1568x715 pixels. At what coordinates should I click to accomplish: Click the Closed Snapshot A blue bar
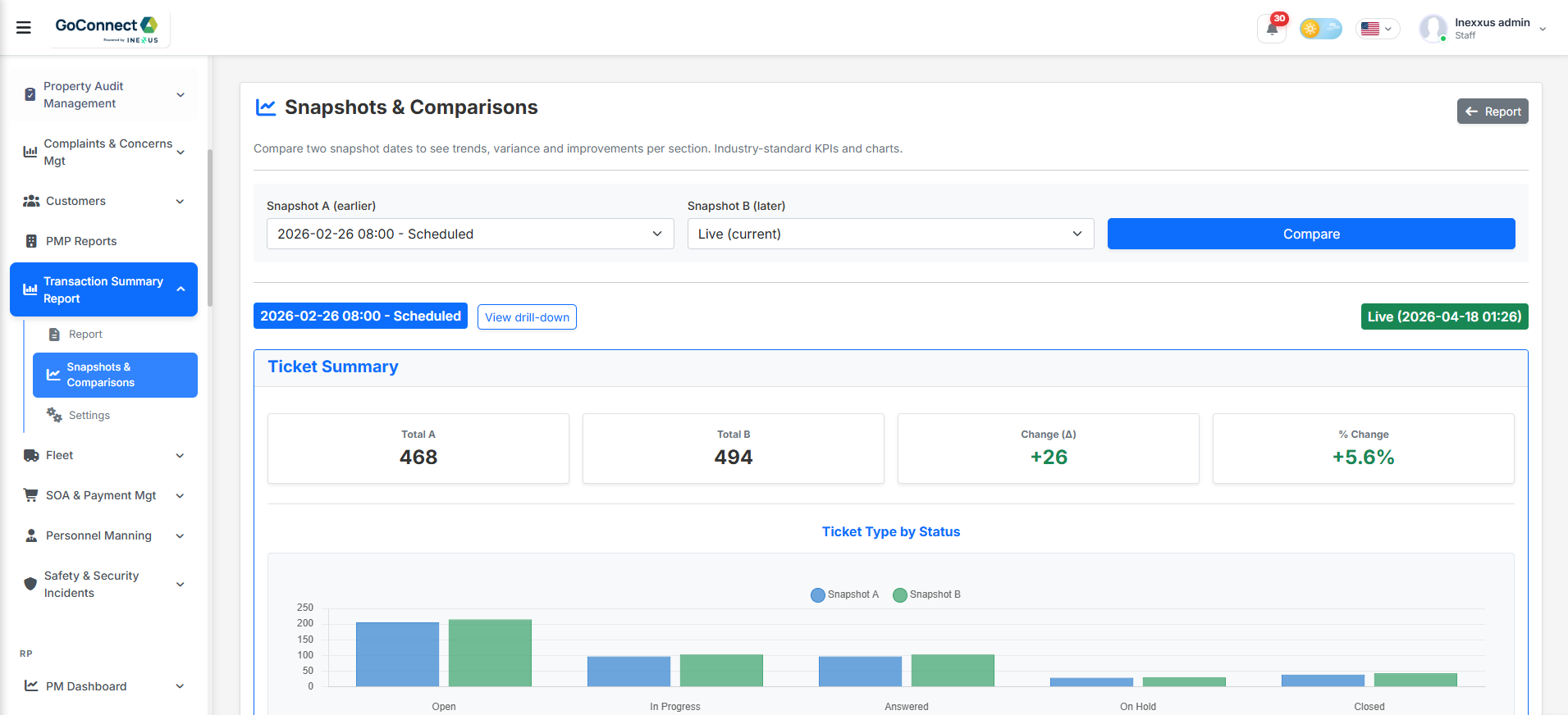(1323, 681)
